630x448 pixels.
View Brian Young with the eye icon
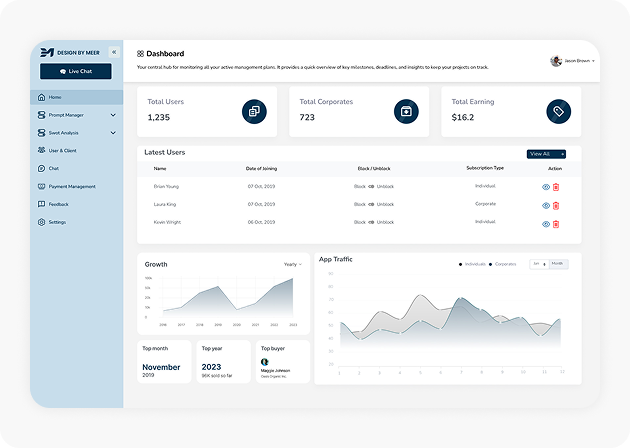[x=546, y=187]
